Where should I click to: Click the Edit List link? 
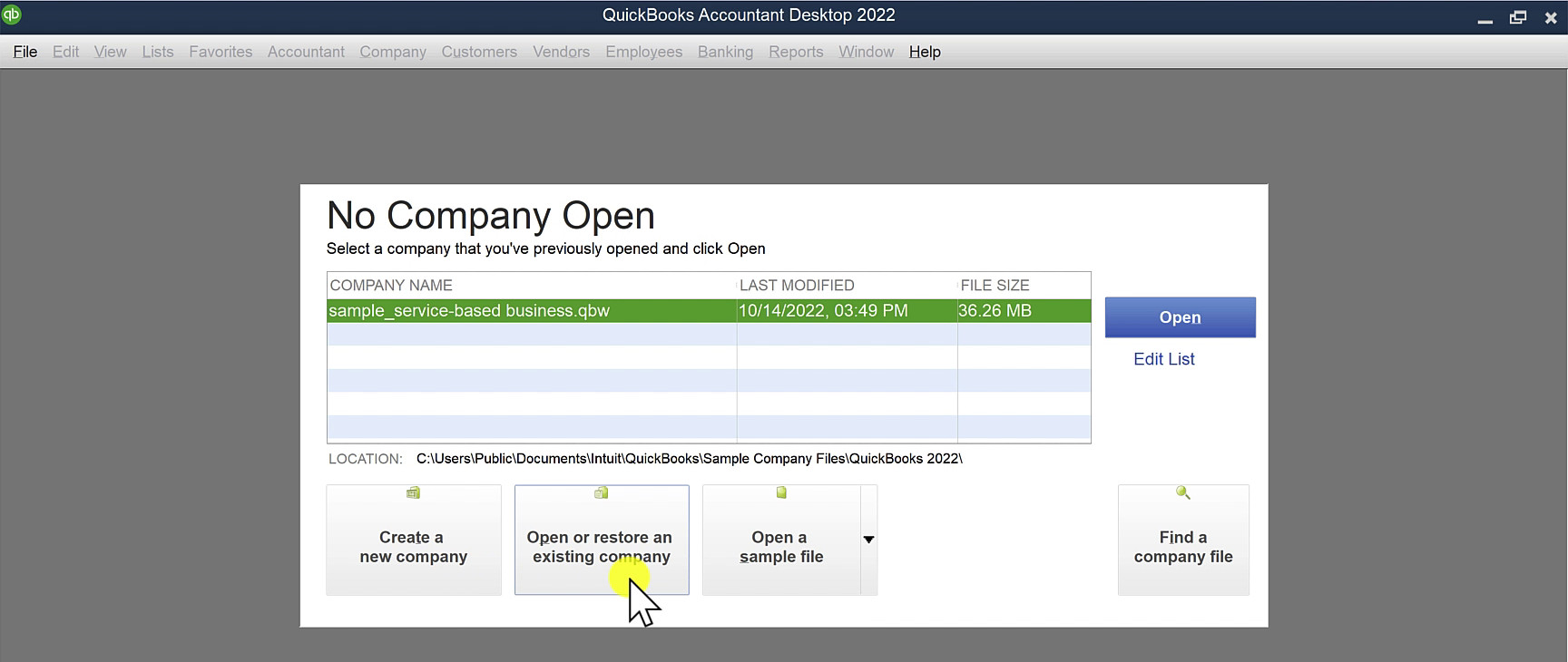point(1163,359)
